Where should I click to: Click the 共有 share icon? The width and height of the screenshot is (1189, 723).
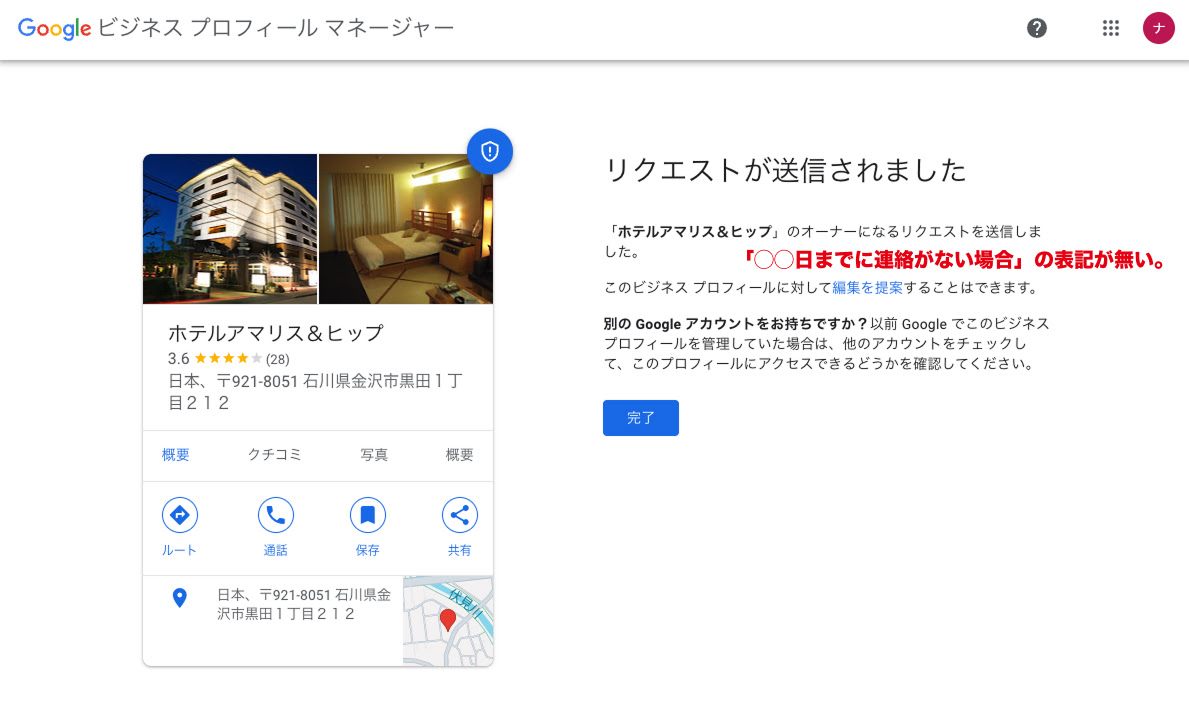(460, 515)
